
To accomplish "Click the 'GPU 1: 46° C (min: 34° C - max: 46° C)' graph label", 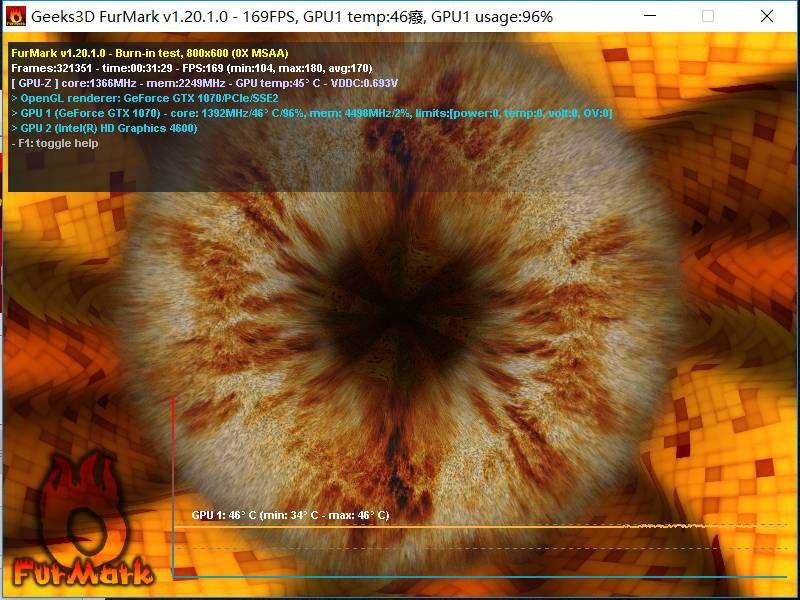I will point(290,515).
